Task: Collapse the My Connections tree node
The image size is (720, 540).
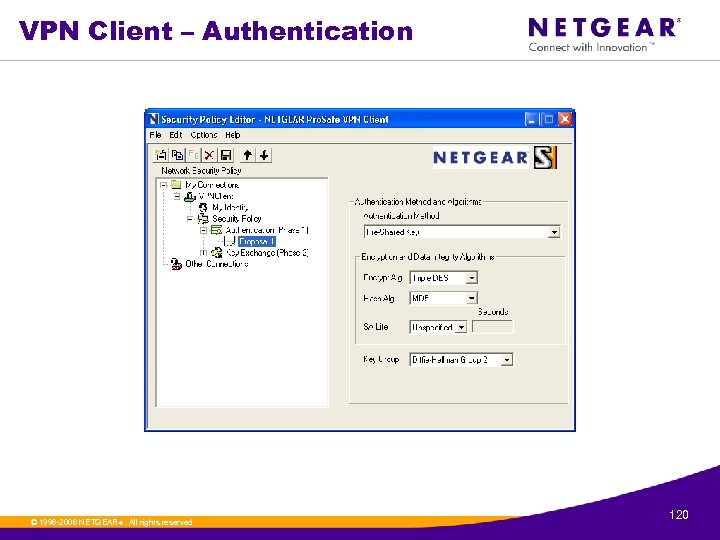Action: [x=163, y=185]
